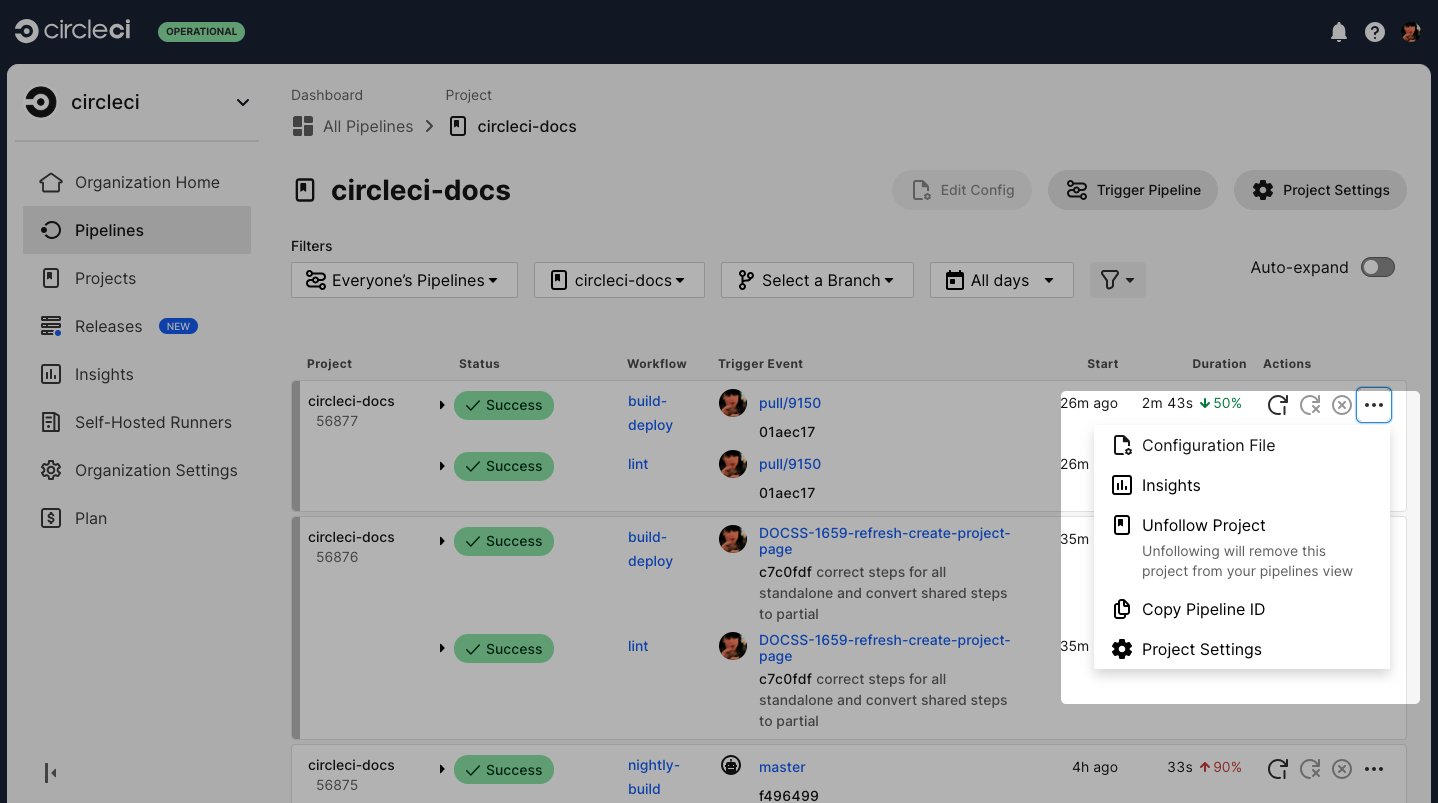
Task: Click user avatar next to pull/9150 build-deploy
Action: pos(733,403)
